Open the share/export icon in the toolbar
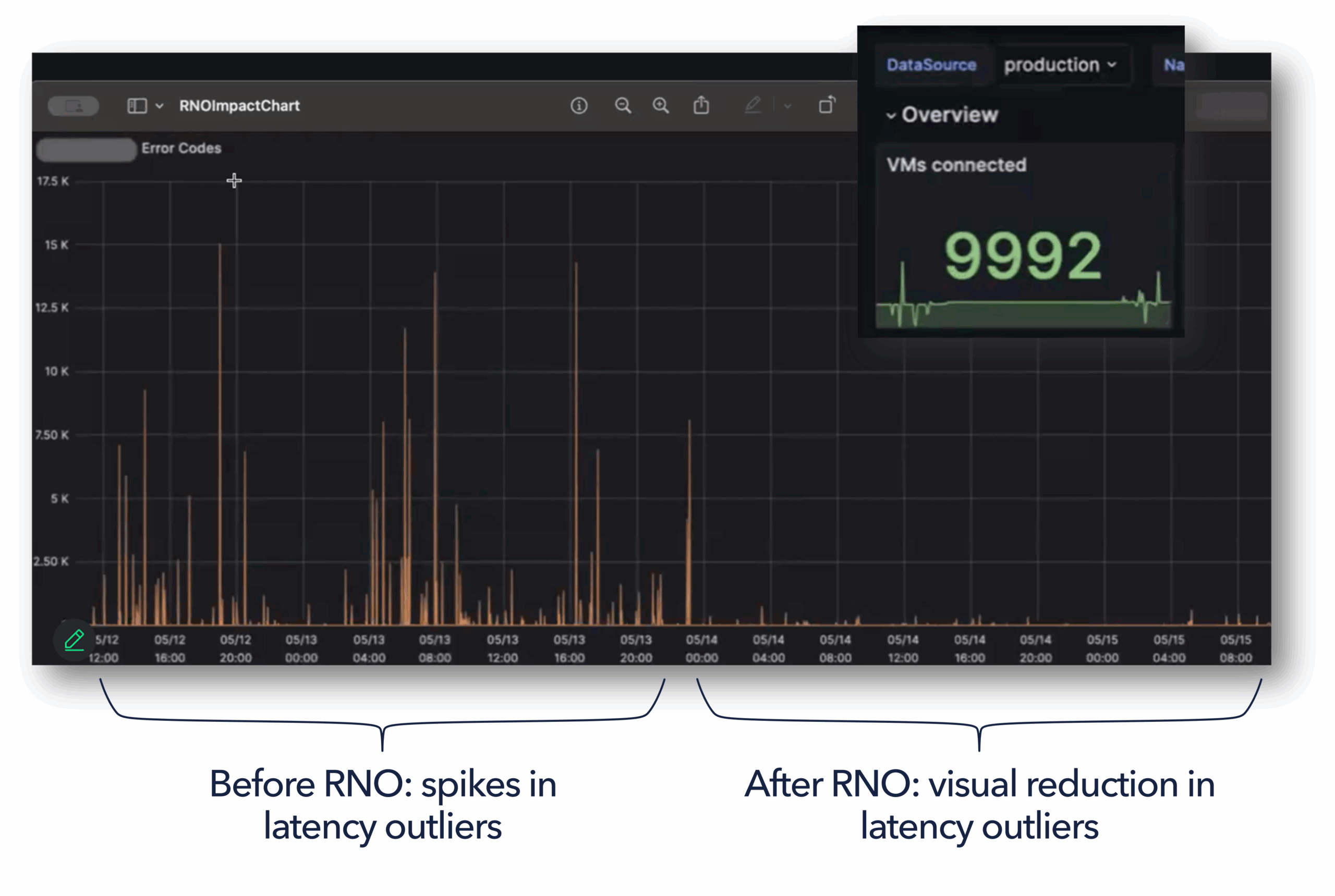Viewport: 1335px width, 896px height. 702,106
